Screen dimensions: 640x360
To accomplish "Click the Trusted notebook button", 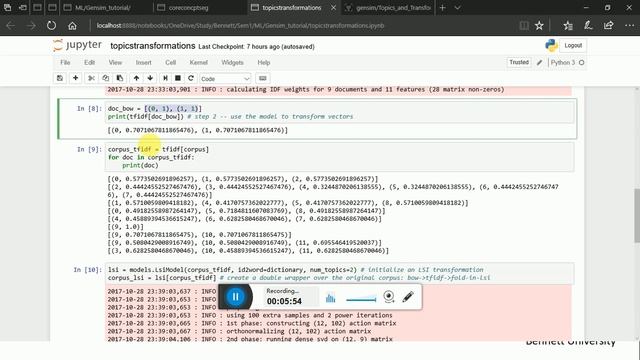I will click(x=519, y=62).
